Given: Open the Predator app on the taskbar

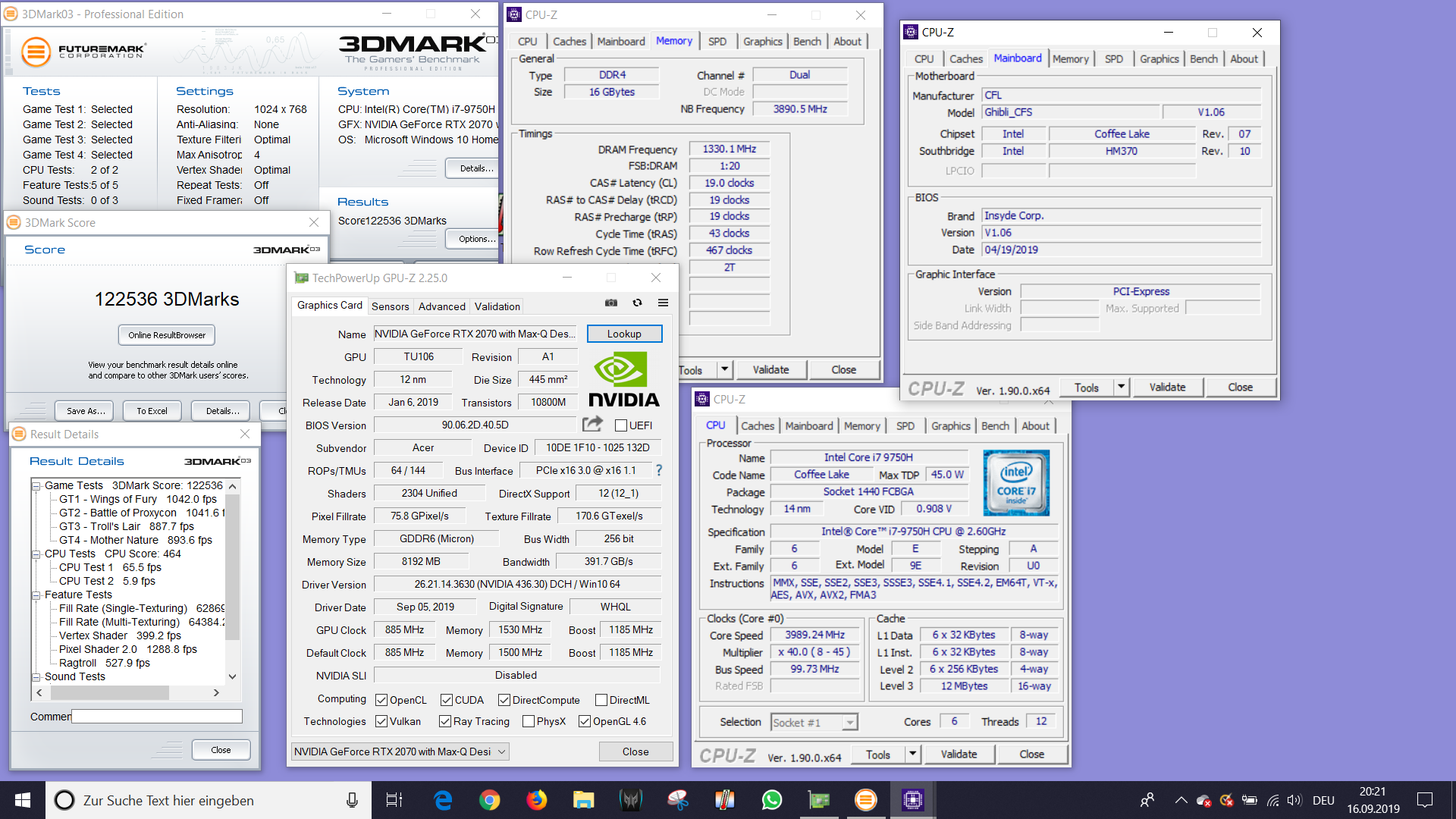Looking at the screenshot, I should tap(630, 800).
